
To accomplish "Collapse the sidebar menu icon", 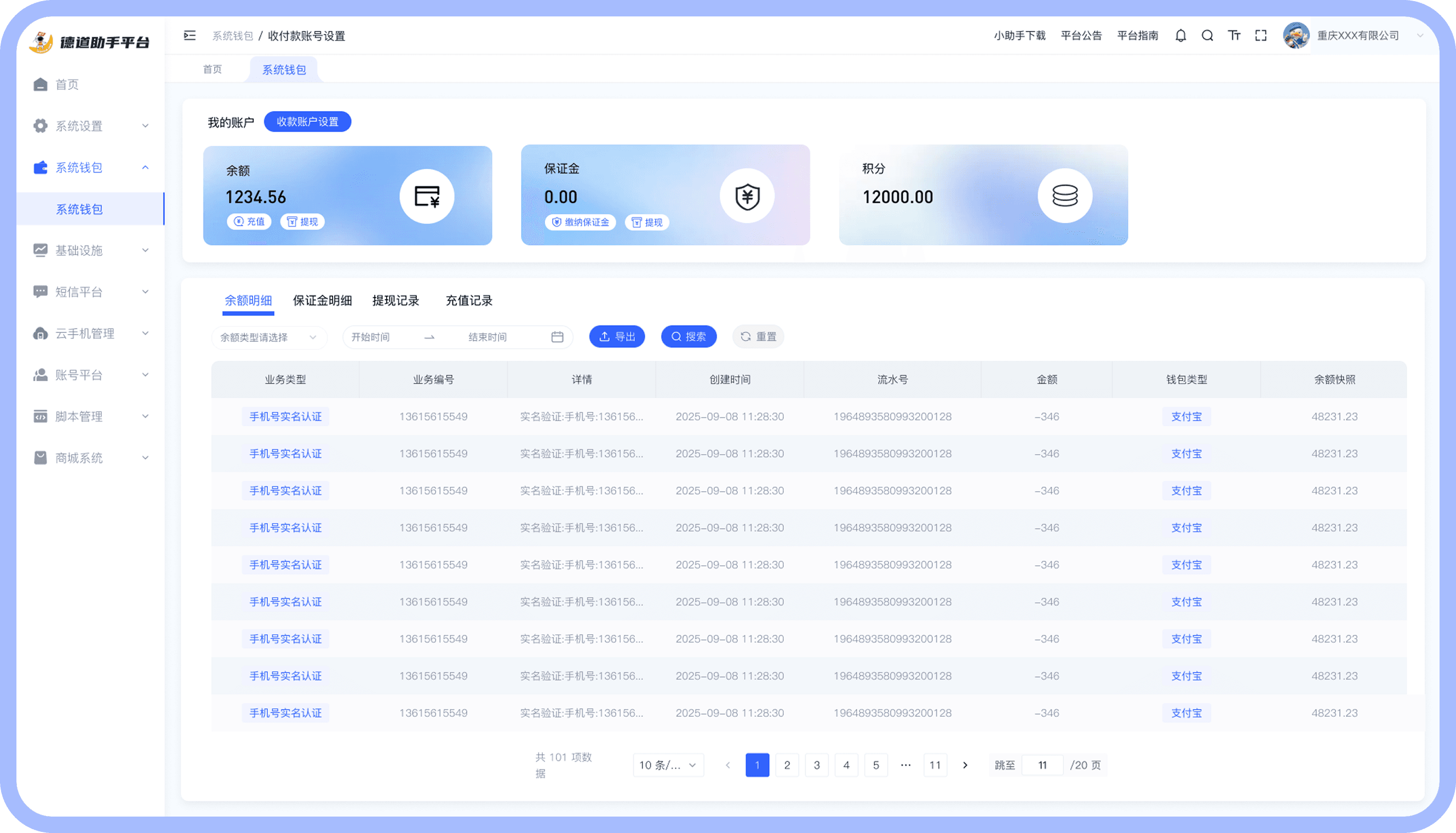I will pyautogui.click(x=190, y=36).
